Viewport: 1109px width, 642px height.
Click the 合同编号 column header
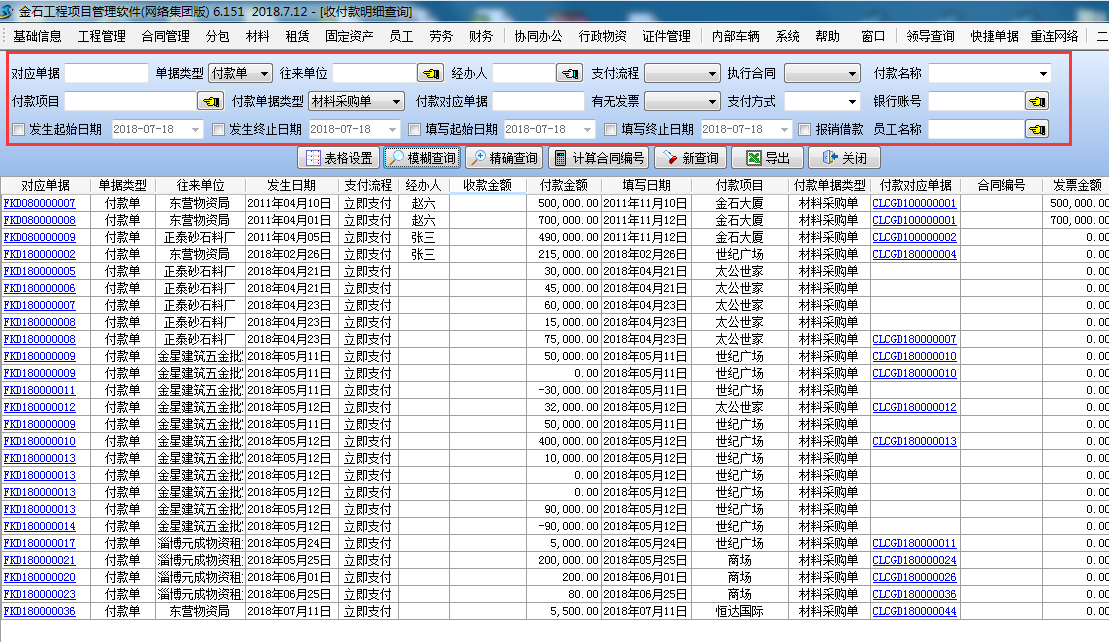(x=1001, y=185)
